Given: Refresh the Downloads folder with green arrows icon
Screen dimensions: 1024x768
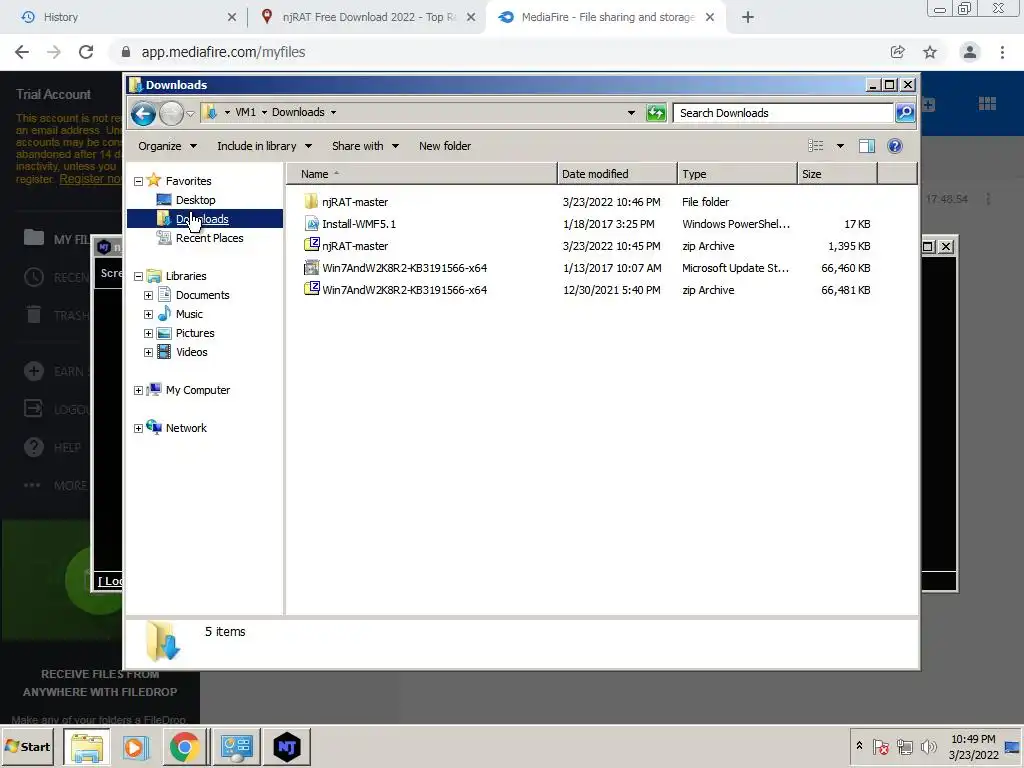Looking at the screenshot, I should [656, 113].
